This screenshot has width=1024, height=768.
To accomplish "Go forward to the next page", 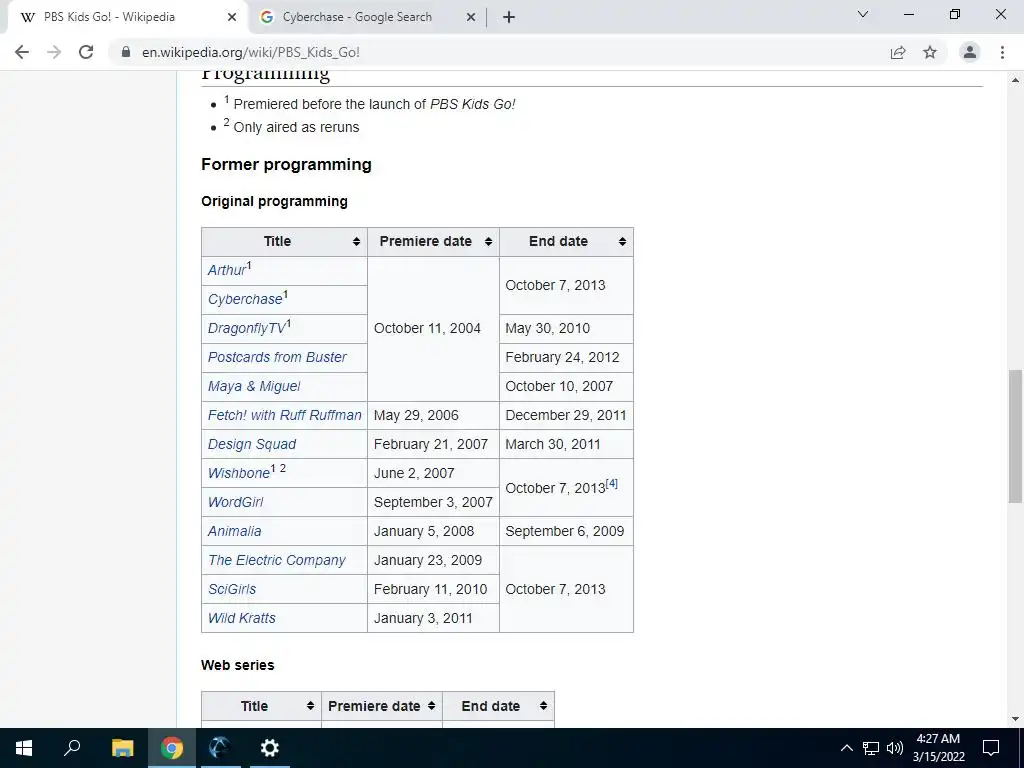I will click(54, 52).
